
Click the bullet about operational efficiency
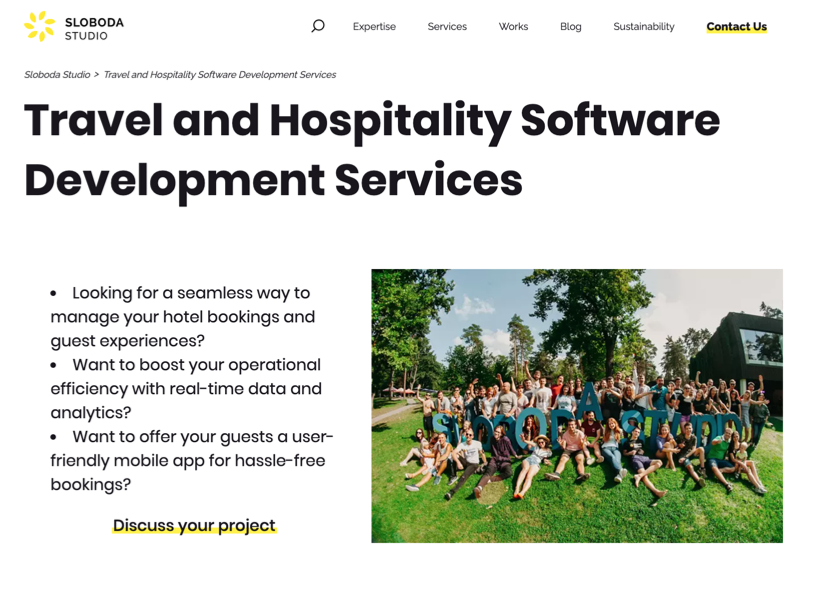pyautogui.click(x=185, y=388)
